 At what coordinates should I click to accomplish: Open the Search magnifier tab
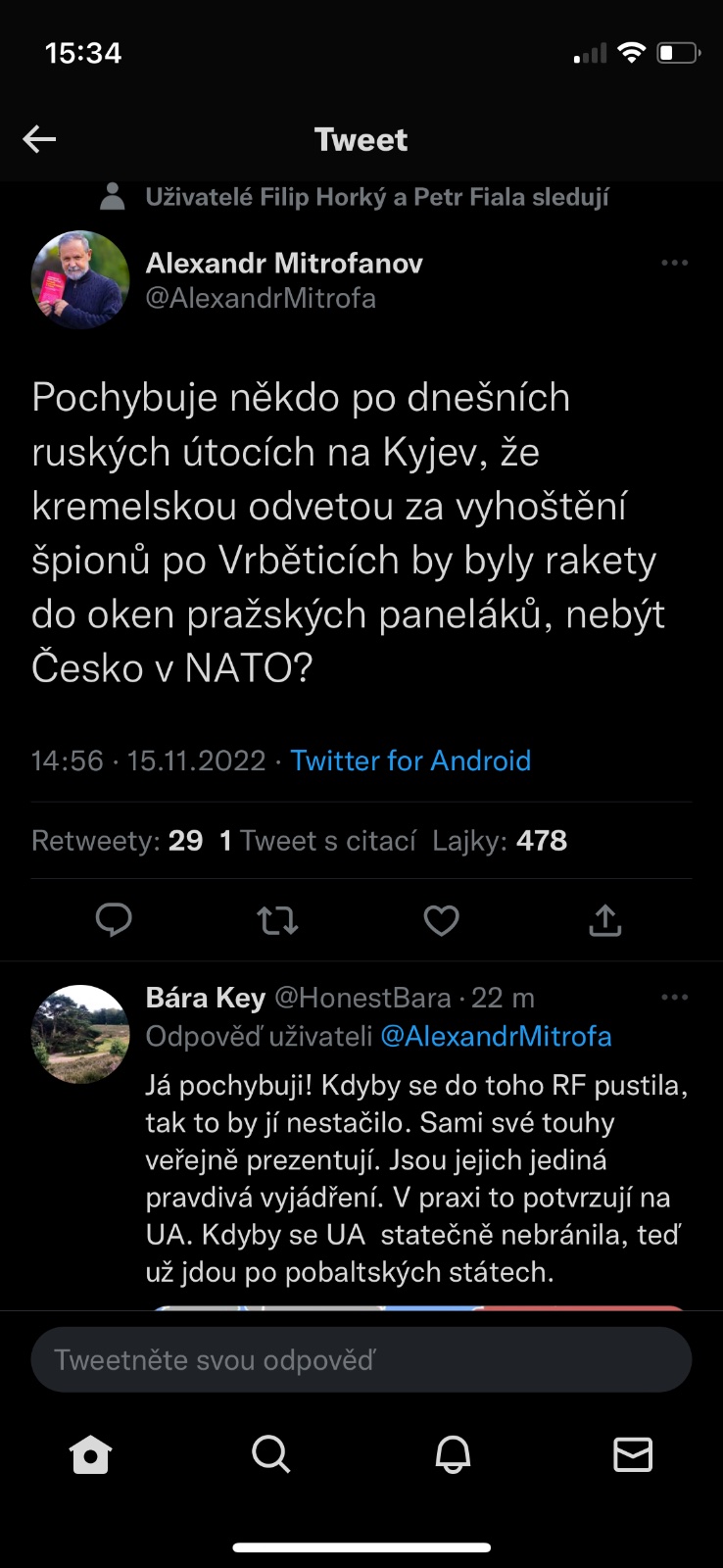270,1454
